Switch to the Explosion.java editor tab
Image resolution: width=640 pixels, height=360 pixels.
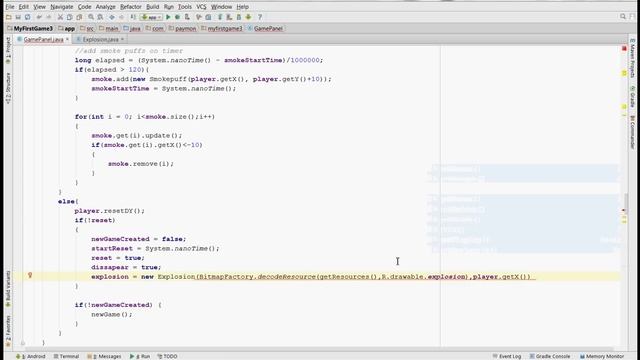(x=100, y=40)
